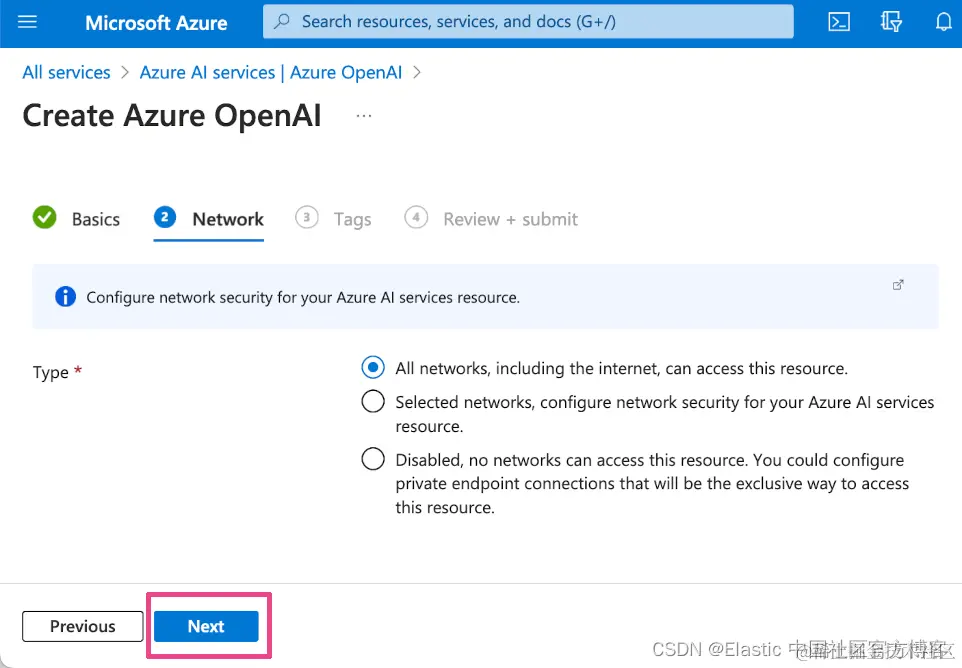This screenshot has width=962, height=668.
Task: Open the hamburger portal menu
Action: point(27,22)
